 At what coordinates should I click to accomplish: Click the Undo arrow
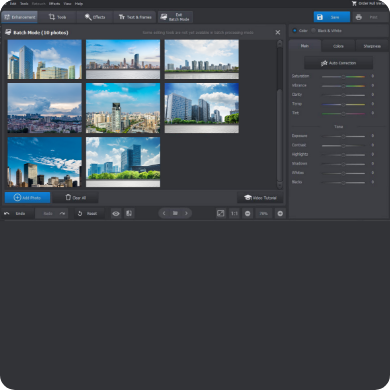[x=7, y=213]
